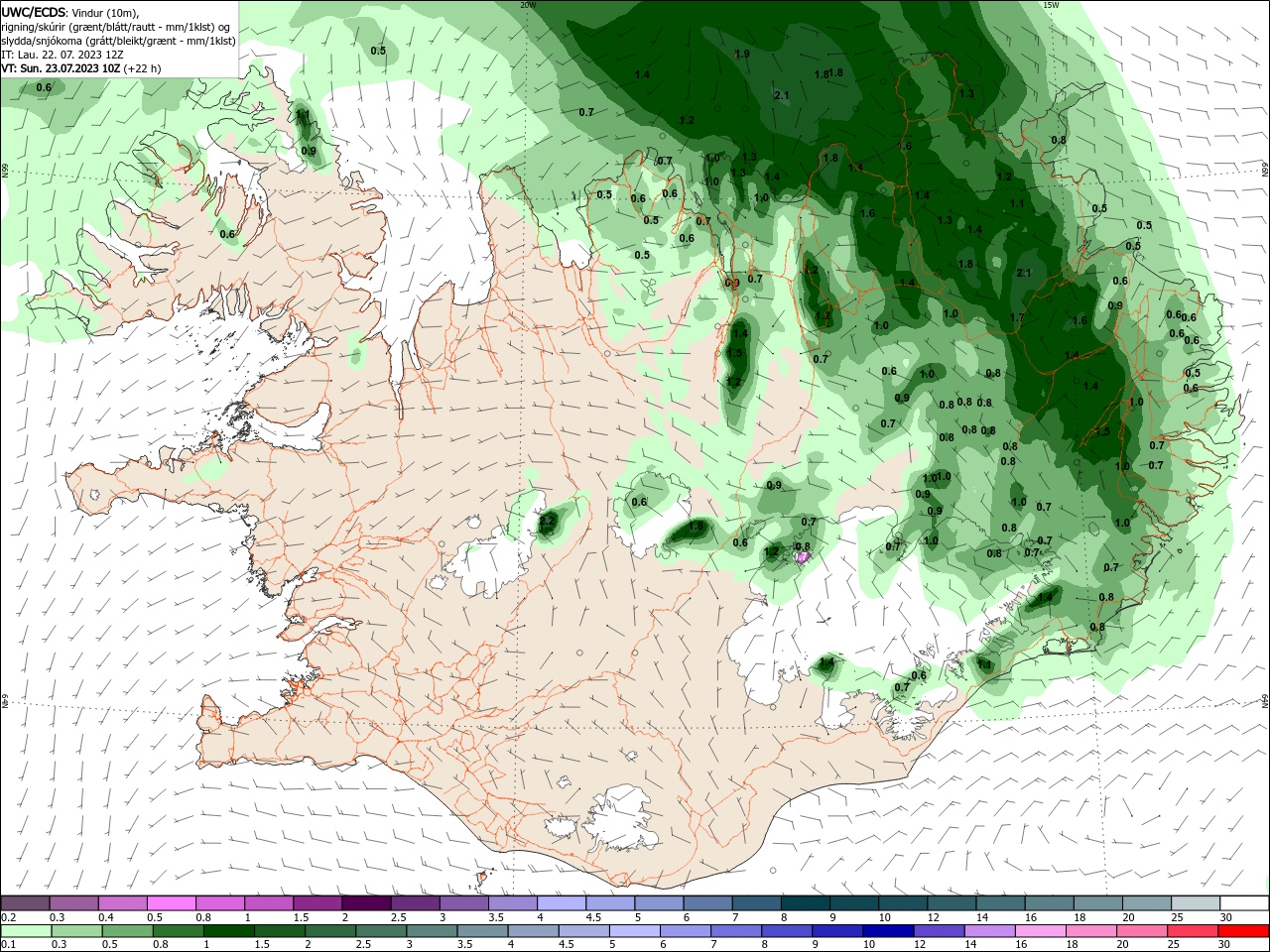This screenshot has height=952, width=1270.
Task: Click the 1.7 precipitation value on the map
Action: click(1017, 317)
